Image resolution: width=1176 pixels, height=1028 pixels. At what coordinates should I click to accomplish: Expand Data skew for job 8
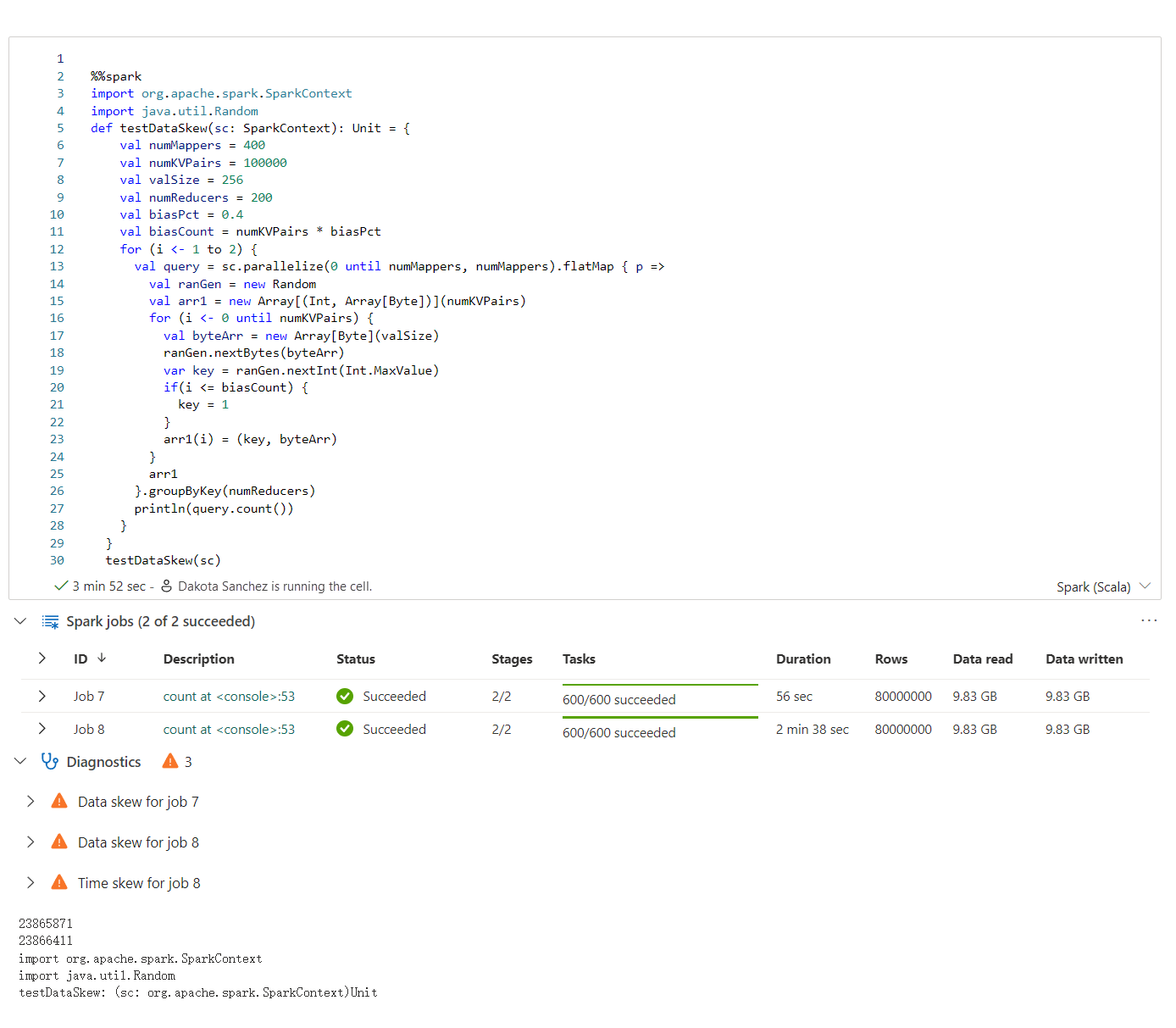point(31,842)
